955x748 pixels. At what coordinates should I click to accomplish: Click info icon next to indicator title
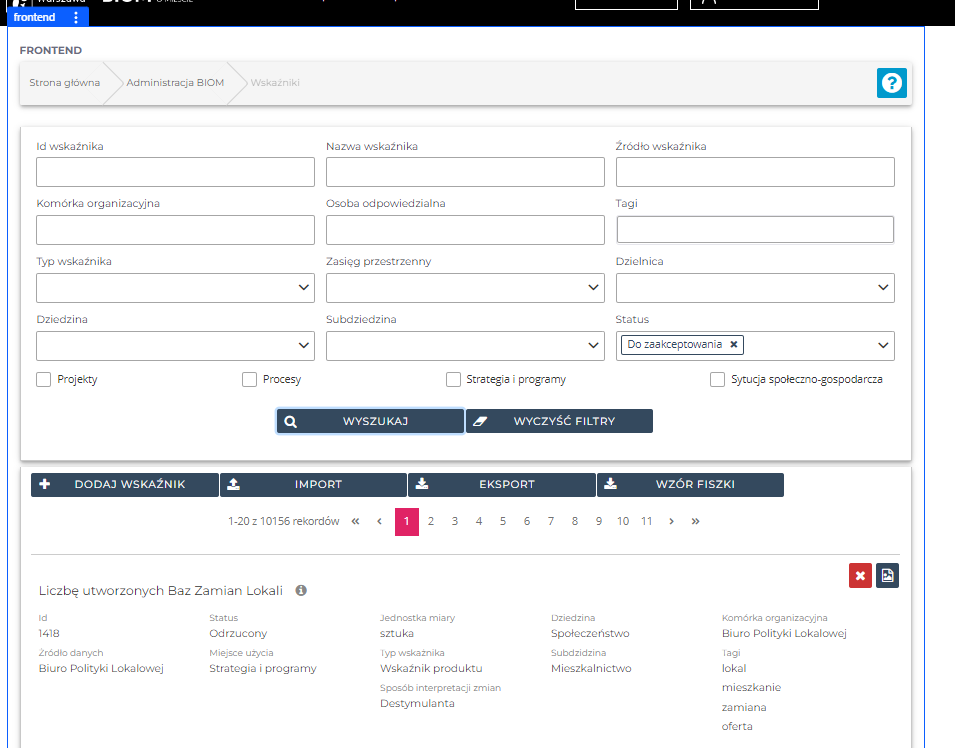click(301, 591)
